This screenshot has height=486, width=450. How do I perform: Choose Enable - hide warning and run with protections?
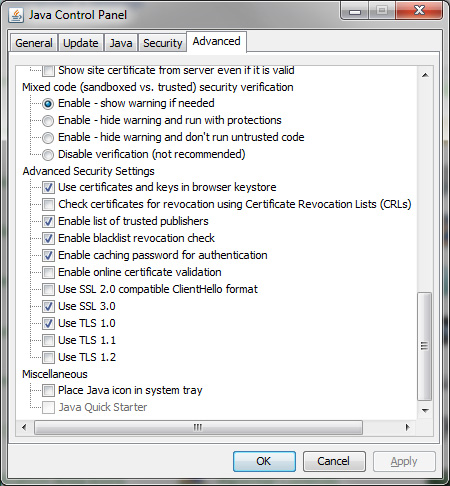point(48,120)
